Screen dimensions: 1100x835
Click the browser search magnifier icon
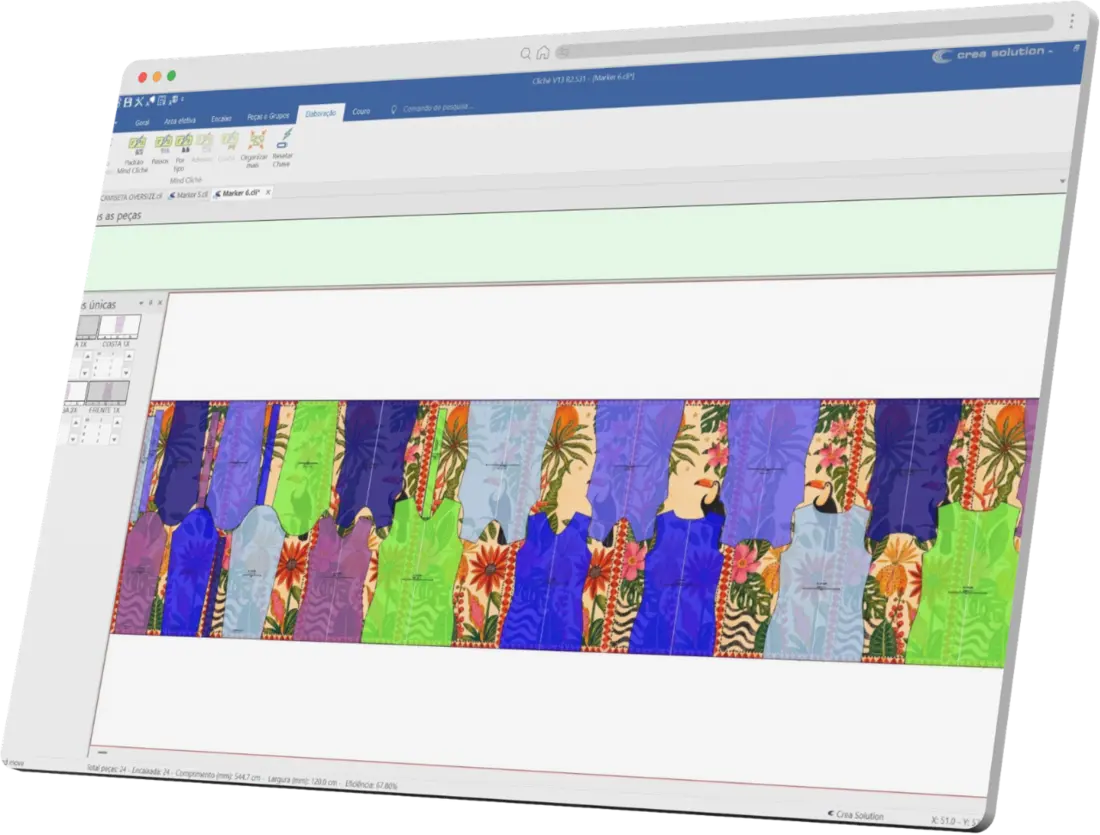point(525,54)
